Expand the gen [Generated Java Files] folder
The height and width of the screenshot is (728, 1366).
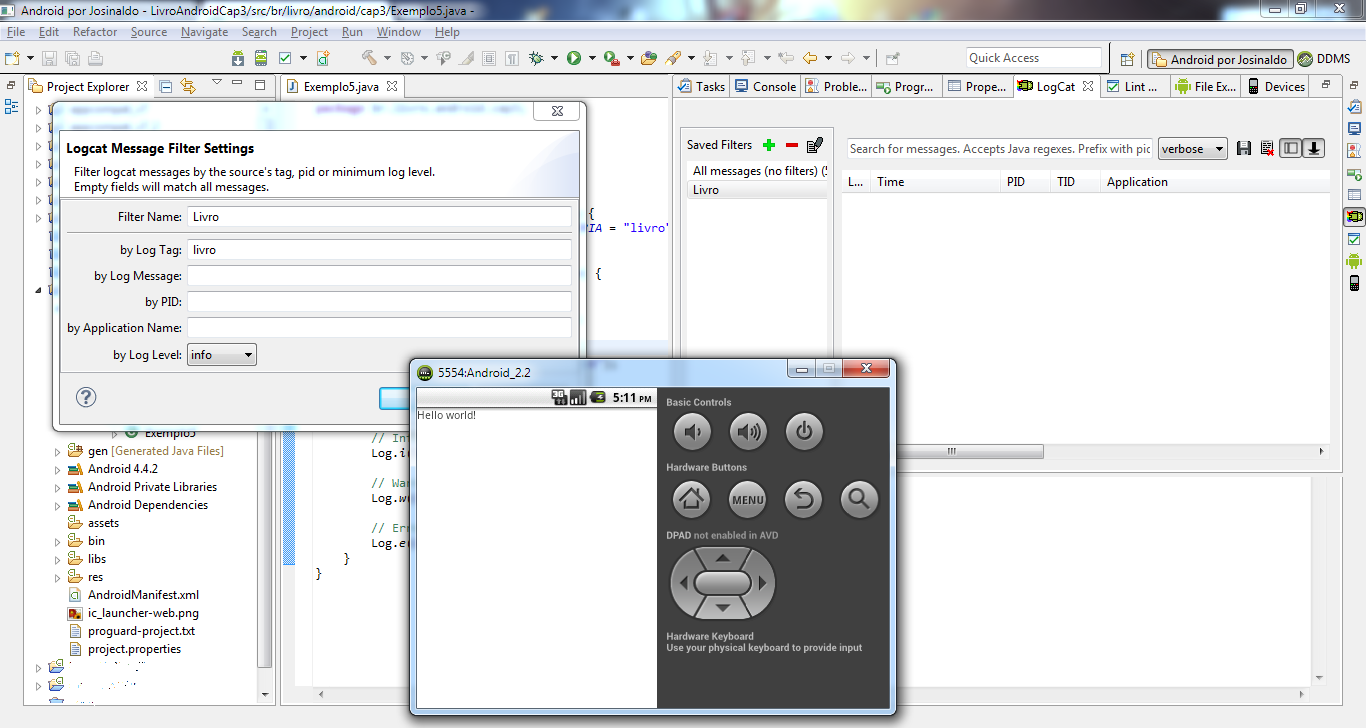click(57, 451)
